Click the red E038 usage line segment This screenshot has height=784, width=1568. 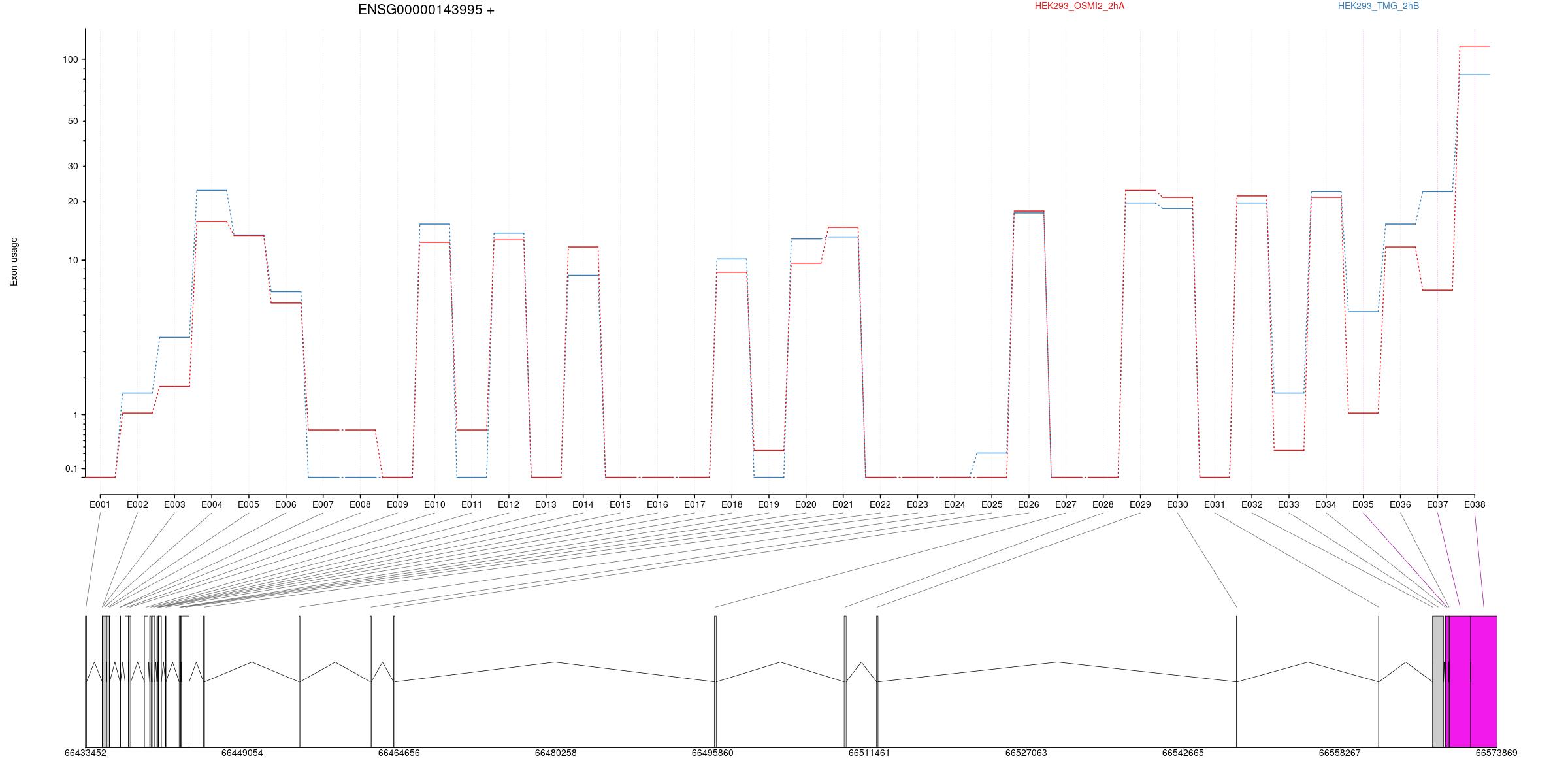(x=1475, y=46)
